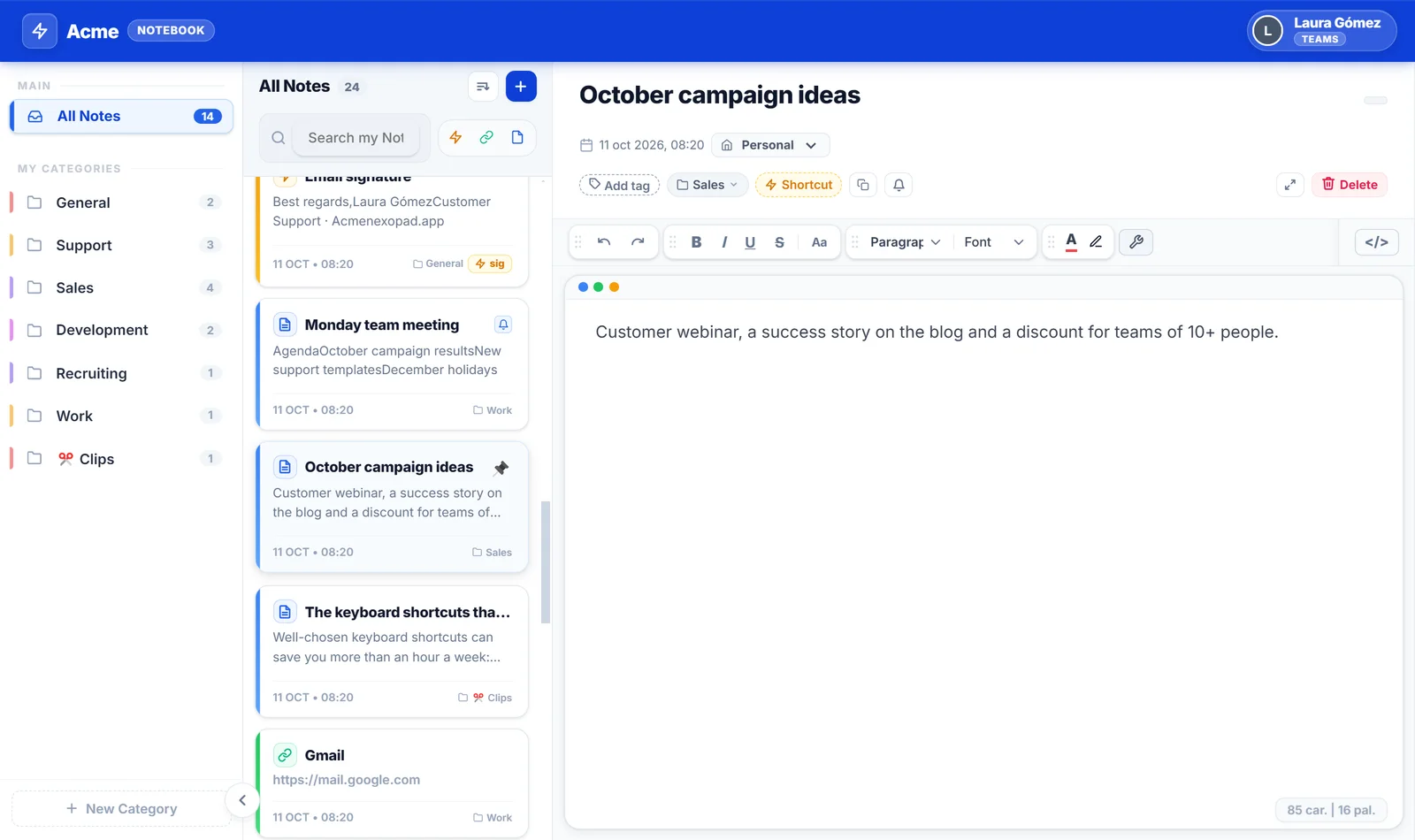Toggle bold formatting
1415x840 pixels.
(697, 242)
